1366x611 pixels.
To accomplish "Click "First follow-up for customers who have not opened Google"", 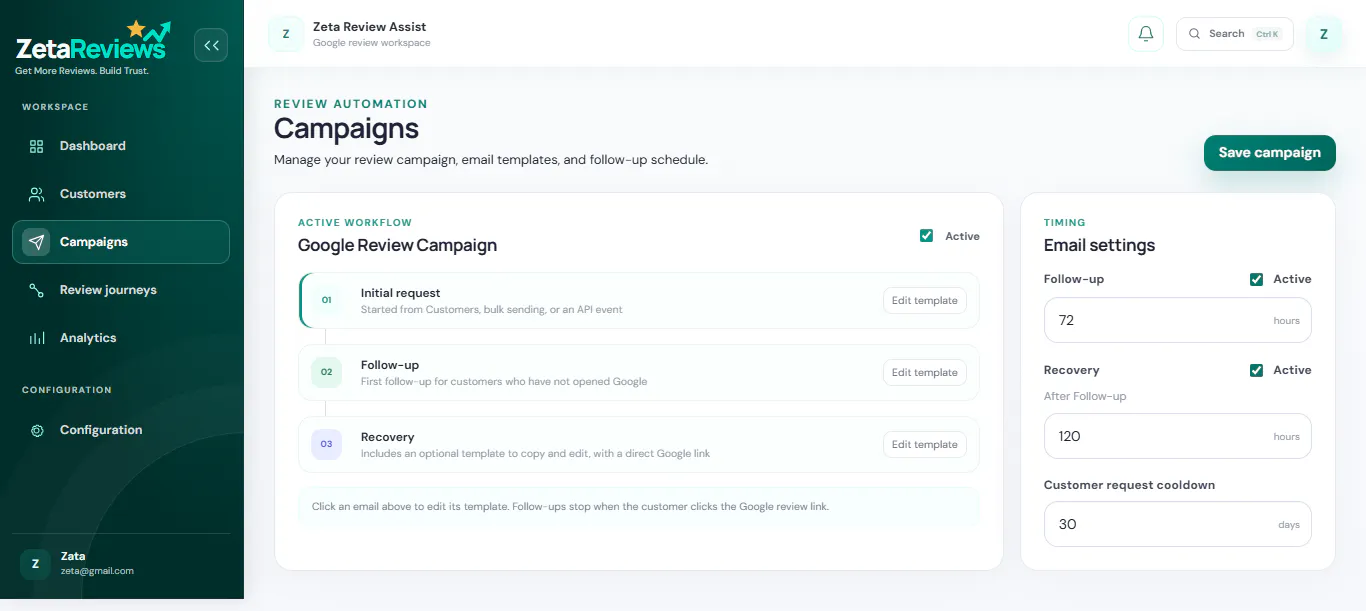I will pyautogui.click(x=504, y=381).
